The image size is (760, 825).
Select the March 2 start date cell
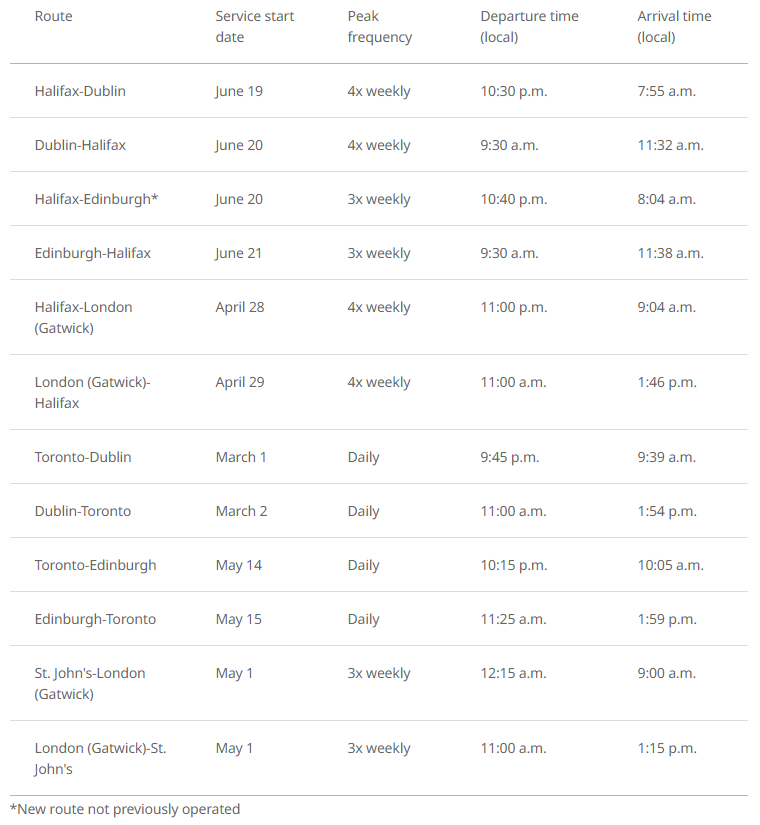tap(241, 511)
